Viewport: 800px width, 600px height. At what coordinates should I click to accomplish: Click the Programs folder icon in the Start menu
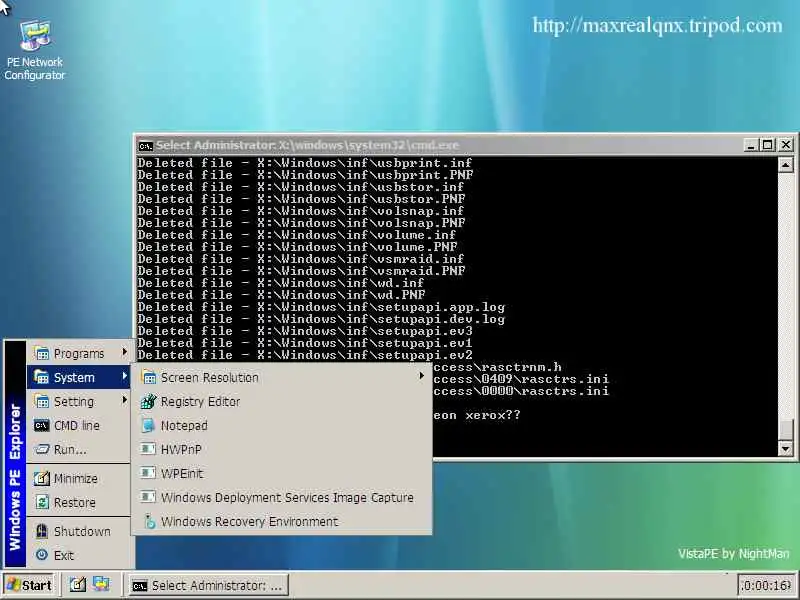[x=41, y=353]
